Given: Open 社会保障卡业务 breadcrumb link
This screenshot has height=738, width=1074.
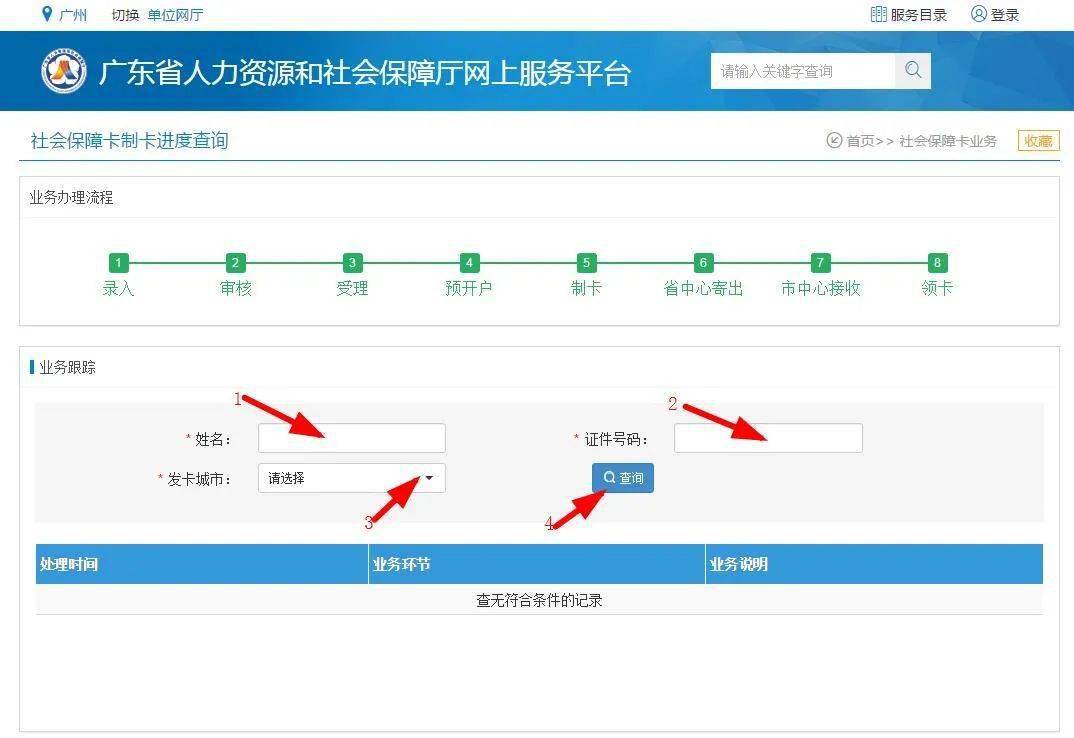Looking at the screenshot, I should point(948,141).
